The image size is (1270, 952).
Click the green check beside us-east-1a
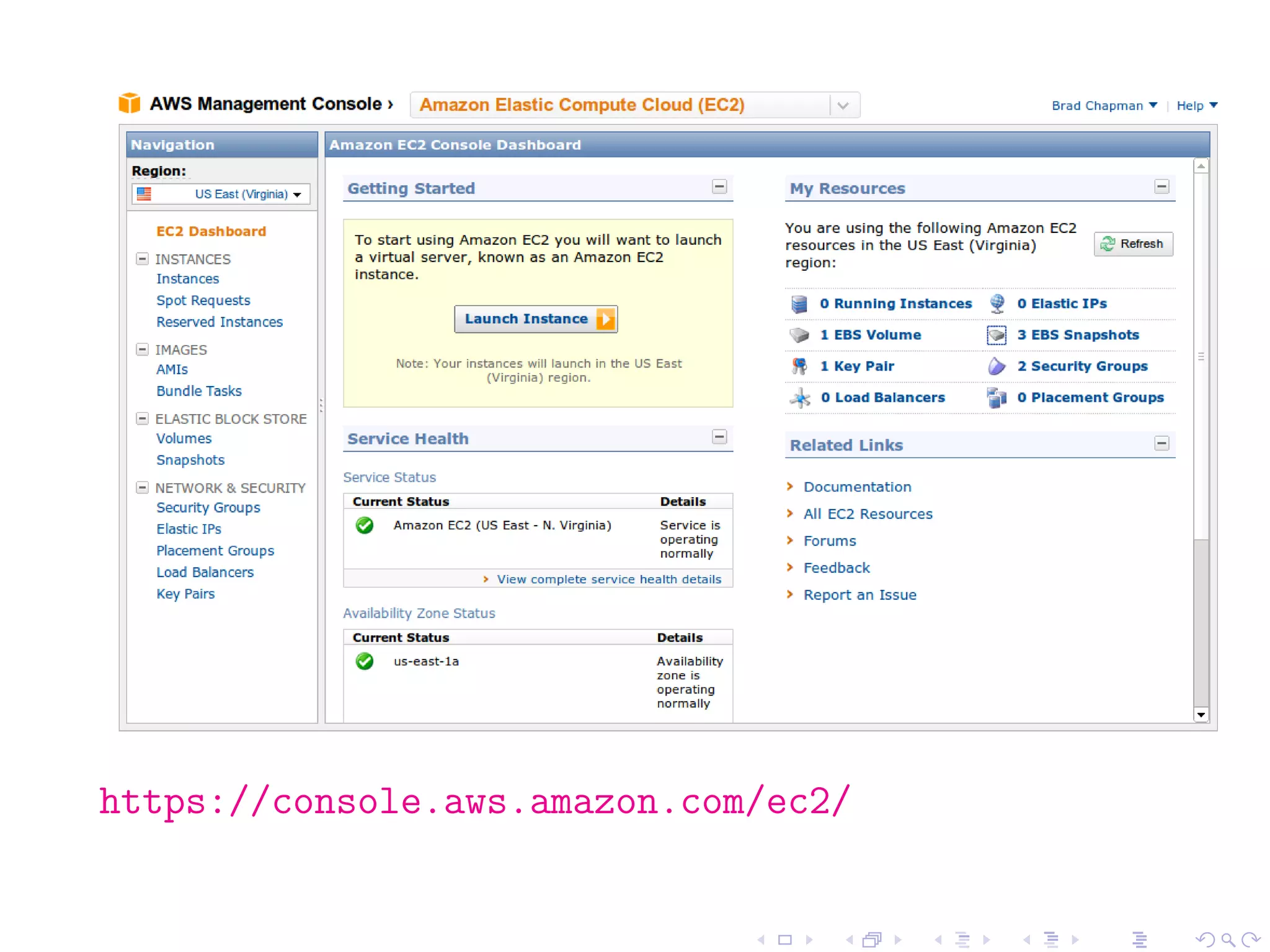(365, 661)
